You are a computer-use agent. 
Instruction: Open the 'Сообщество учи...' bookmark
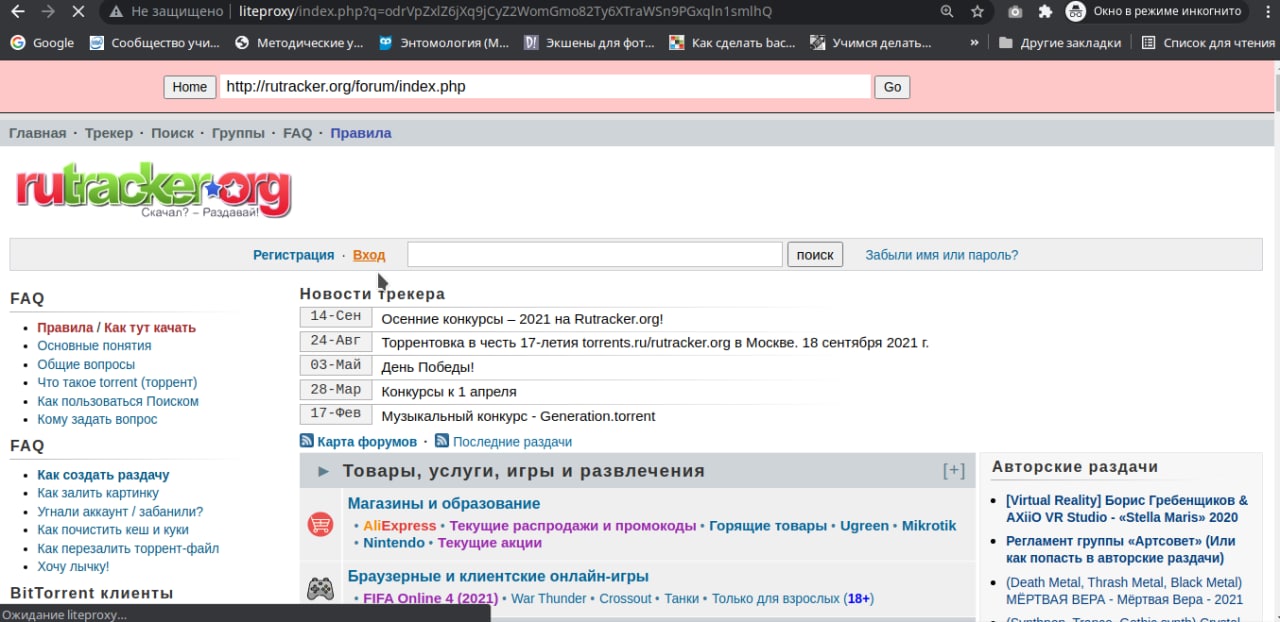[154, 43]
